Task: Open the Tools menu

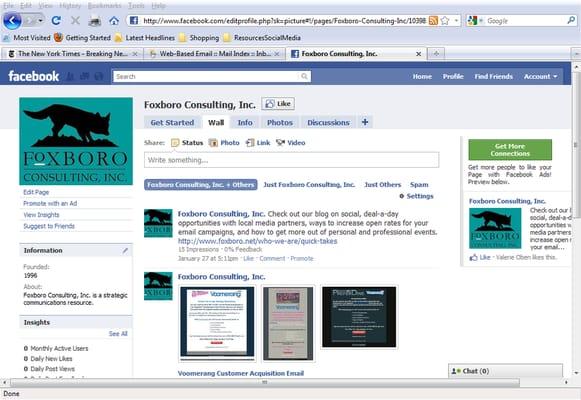Action: [136, 6]
